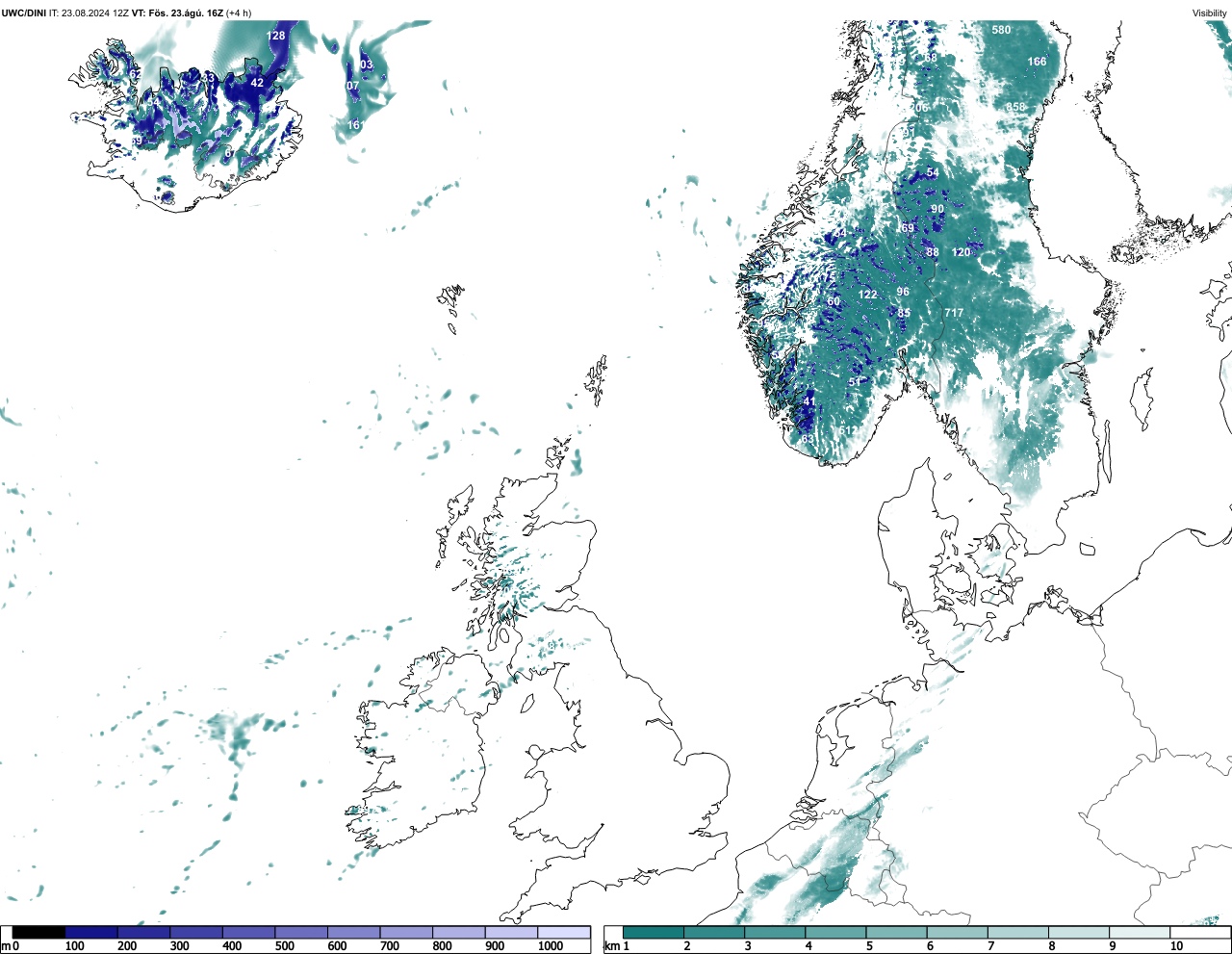1232x954 pixels.
Task: Click the '69' visibility value
Action: coord(908,228)
